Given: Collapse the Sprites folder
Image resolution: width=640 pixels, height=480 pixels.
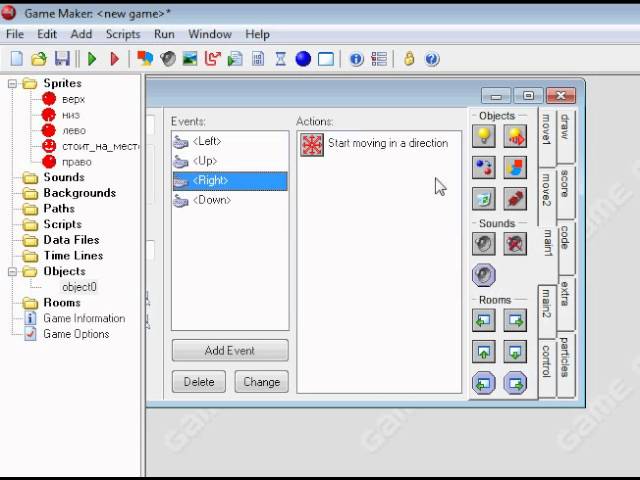Looking at the screenshot, I should [12, 84].
